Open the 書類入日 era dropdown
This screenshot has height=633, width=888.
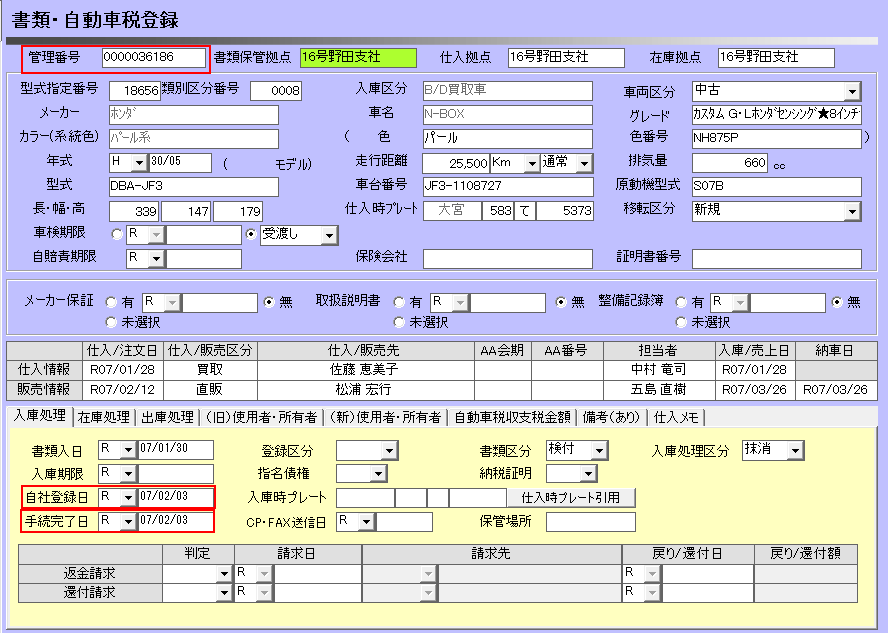tap(129, 450)
